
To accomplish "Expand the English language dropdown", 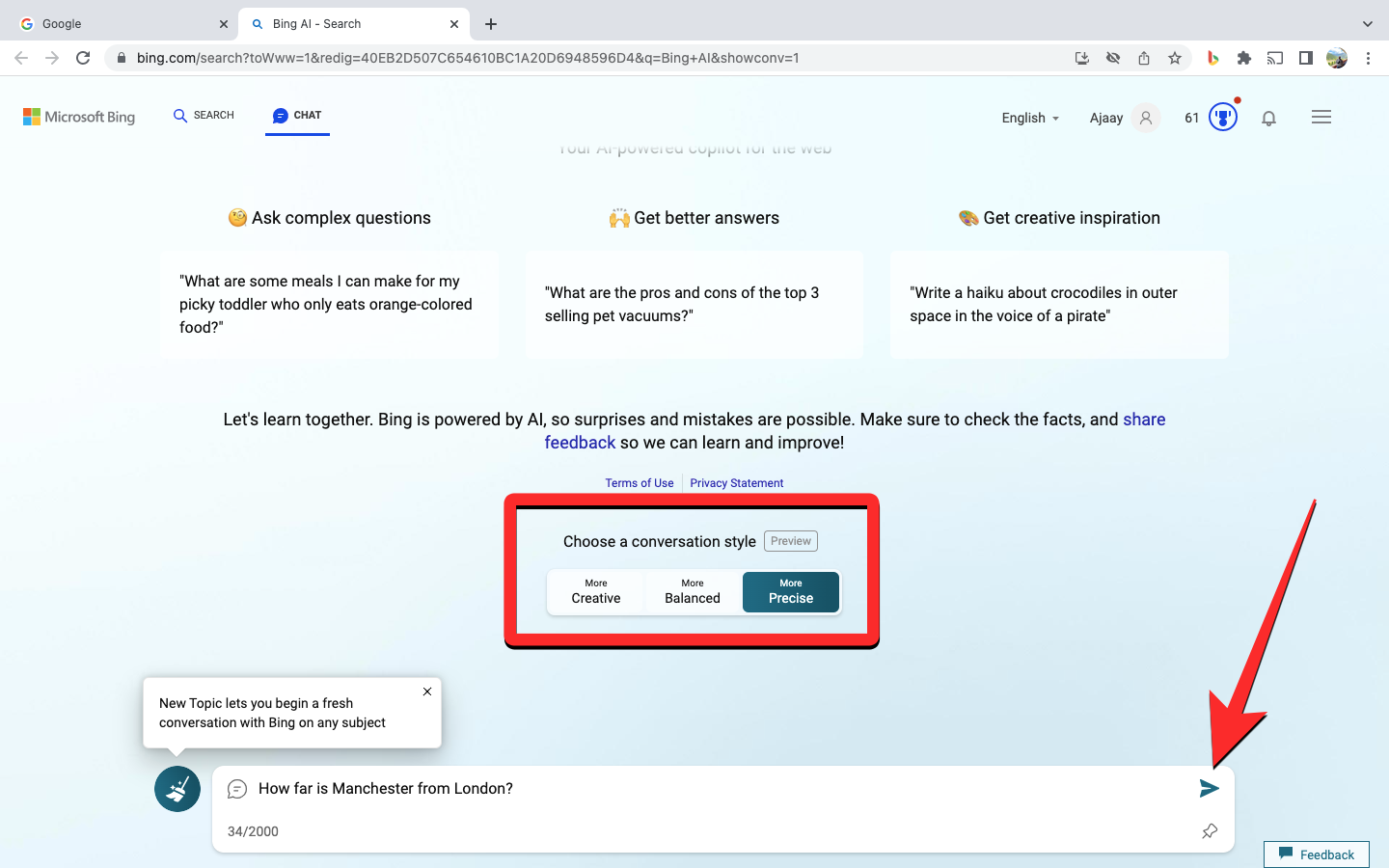I will coord(1030,118).
